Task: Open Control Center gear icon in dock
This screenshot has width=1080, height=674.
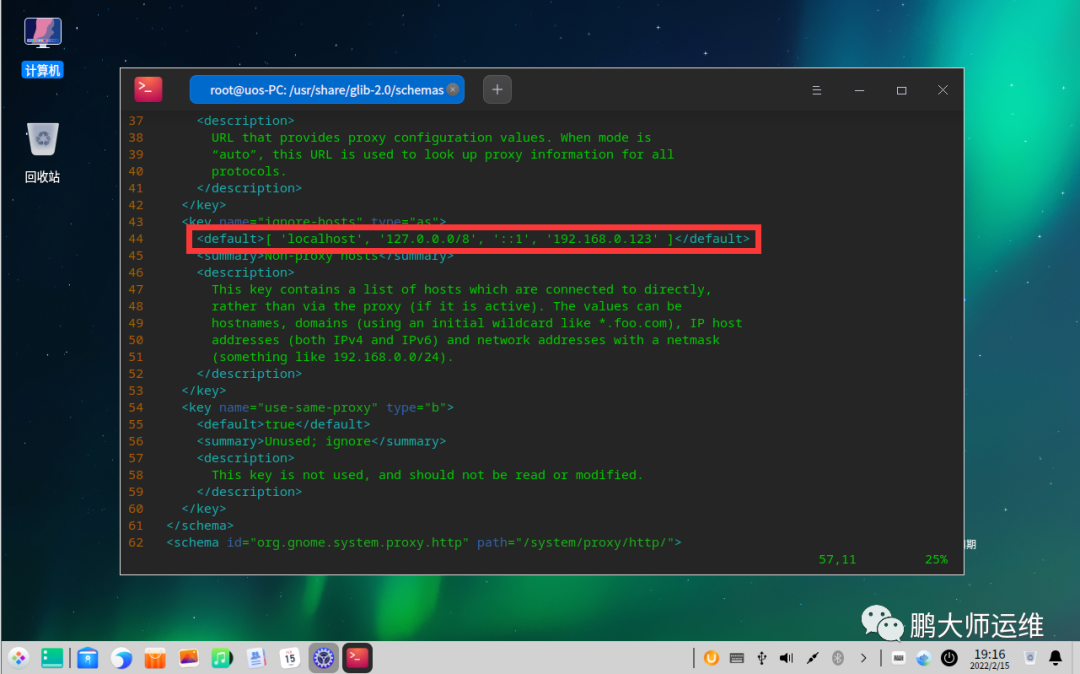Action: (x=323, y=658)
